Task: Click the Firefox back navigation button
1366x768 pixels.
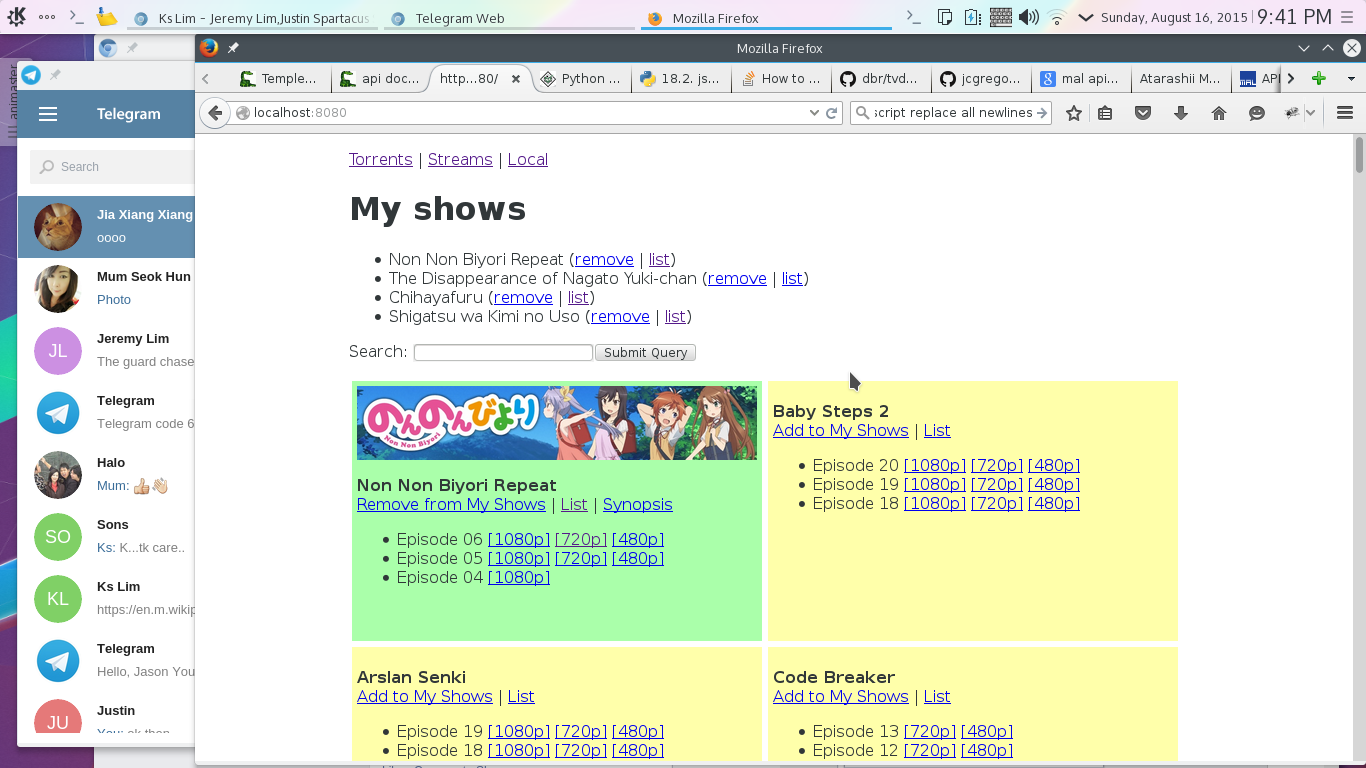Action: click(215, 113)
